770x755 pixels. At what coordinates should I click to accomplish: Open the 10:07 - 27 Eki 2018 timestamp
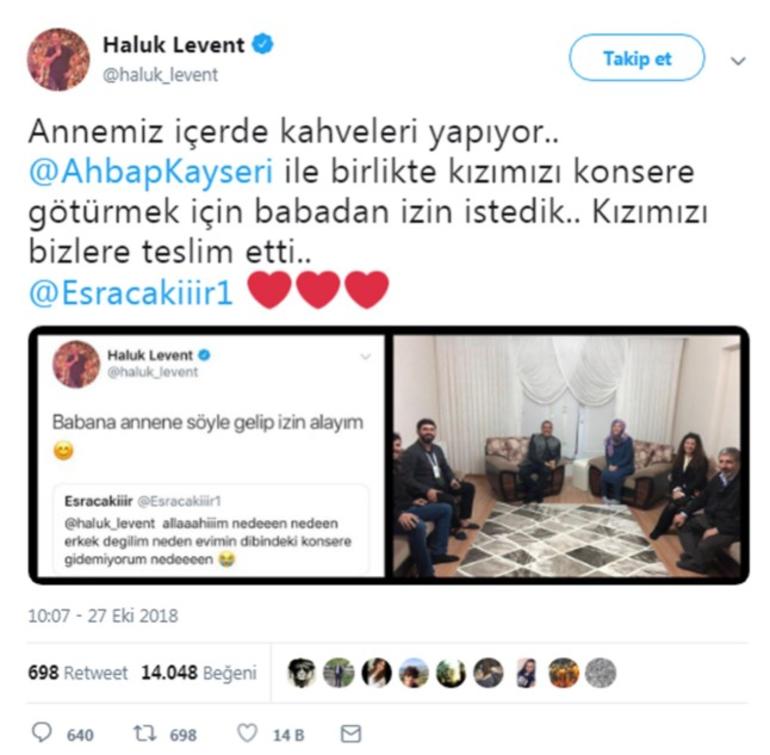click(x=103, y=616)
